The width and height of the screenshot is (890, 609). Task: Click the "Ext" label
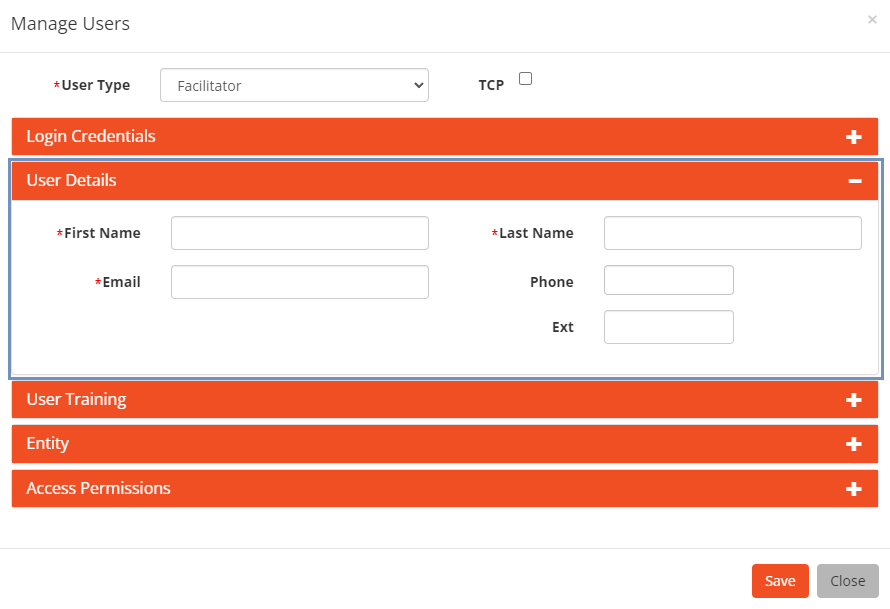click(x=563, y=327)
